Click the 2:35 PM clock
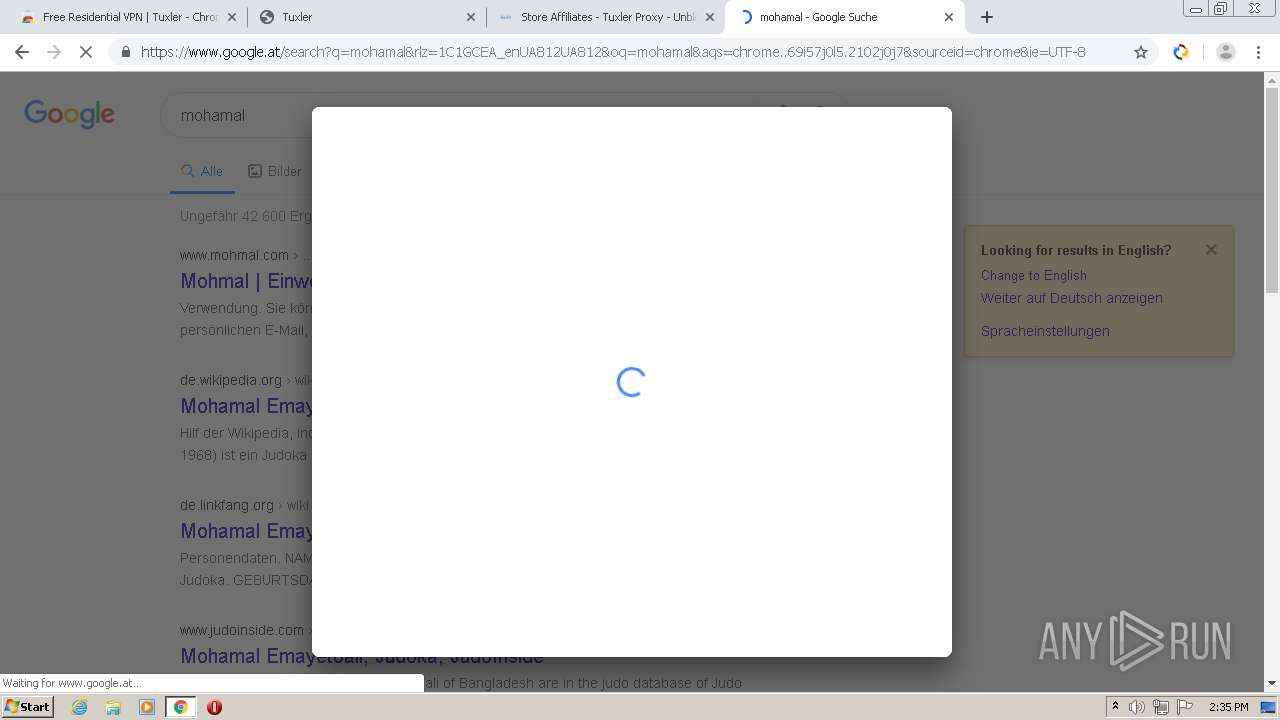The width and height of the screenshot is (1280, 720). (x=1229, y=707)
